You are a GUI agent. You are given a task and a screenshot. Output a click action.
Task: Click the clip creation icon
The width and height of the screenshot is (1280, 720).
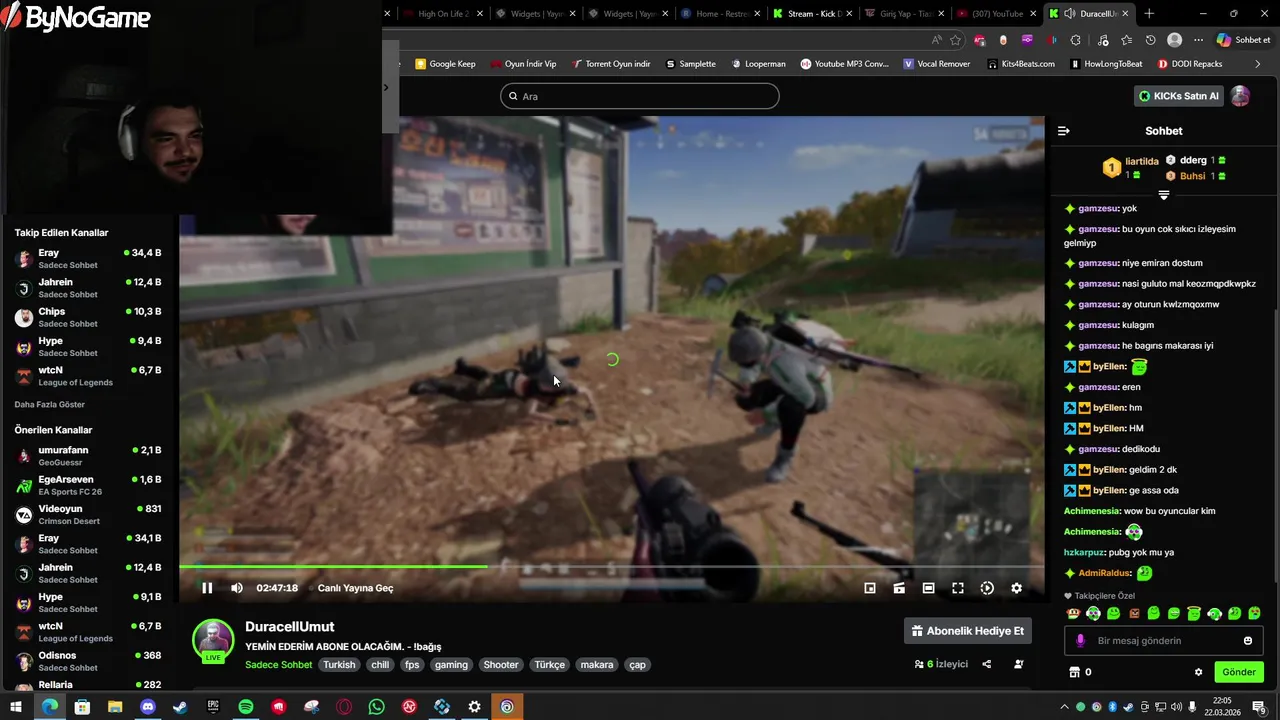(x=899, y=588)
